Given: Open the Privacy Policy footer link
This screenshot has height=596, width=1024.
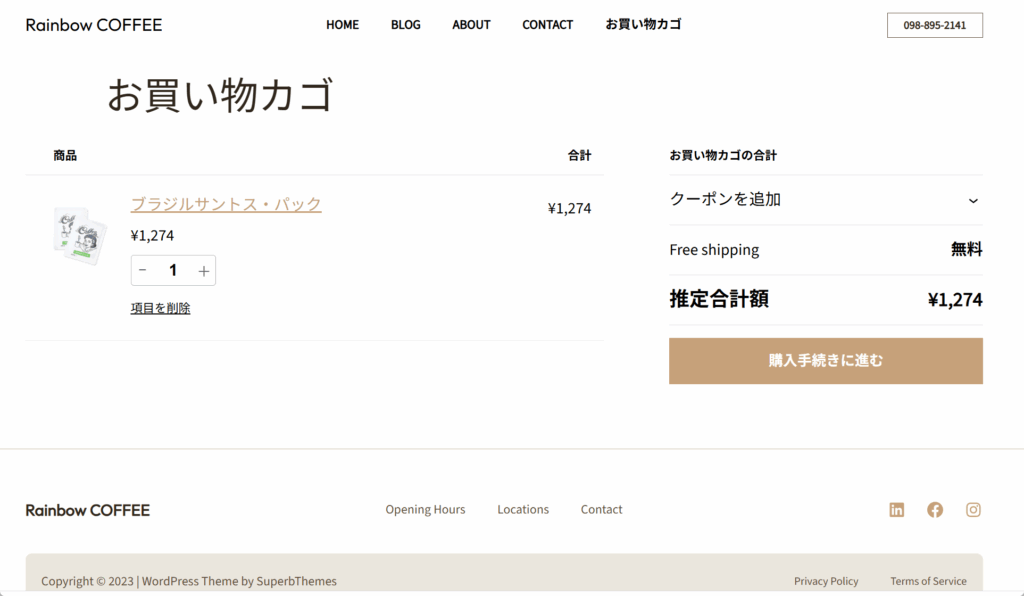Looking at the screenshot, I should tap(826, 581).
